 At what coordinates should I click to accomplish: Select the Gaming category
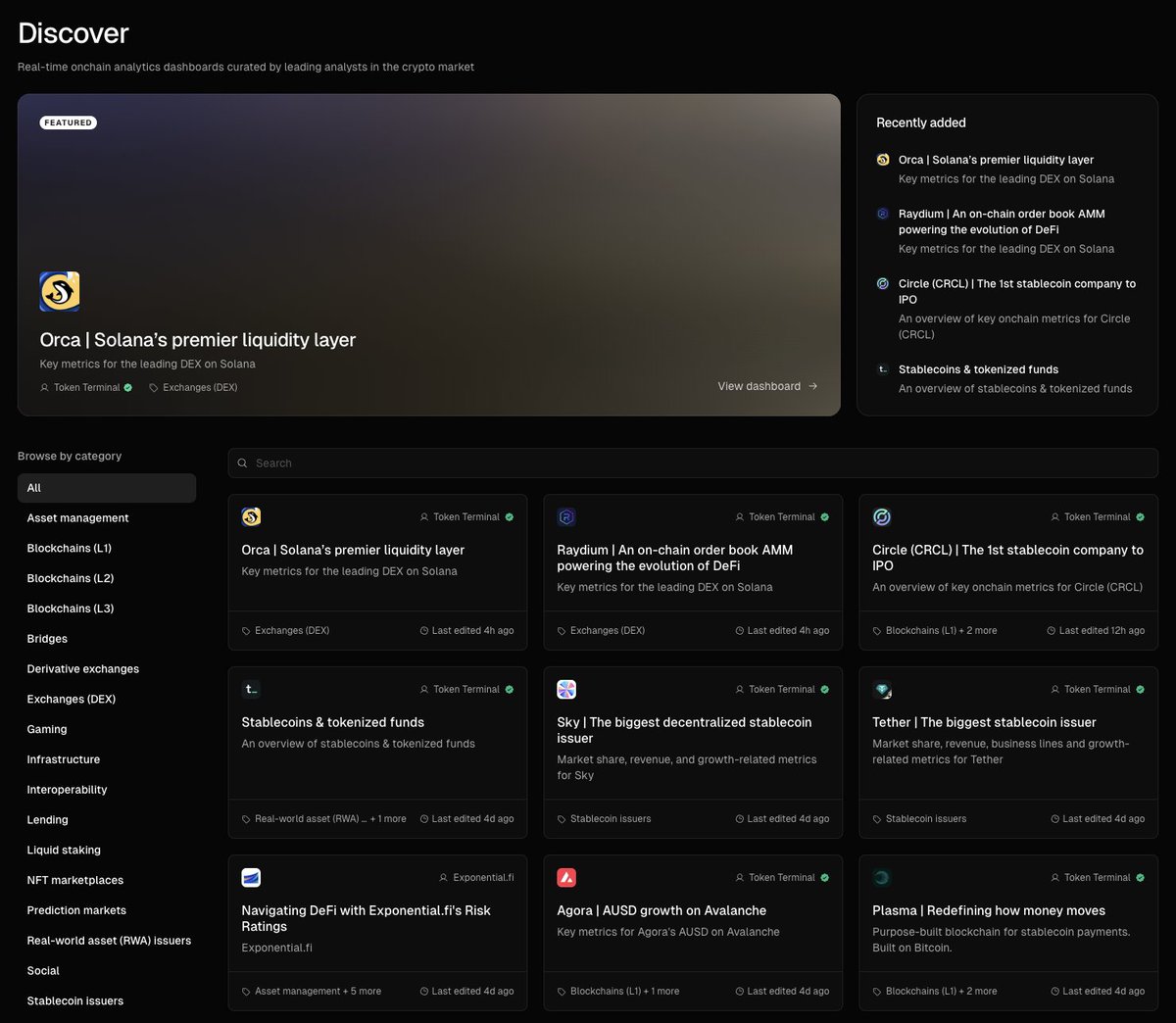tap(107, 729)
